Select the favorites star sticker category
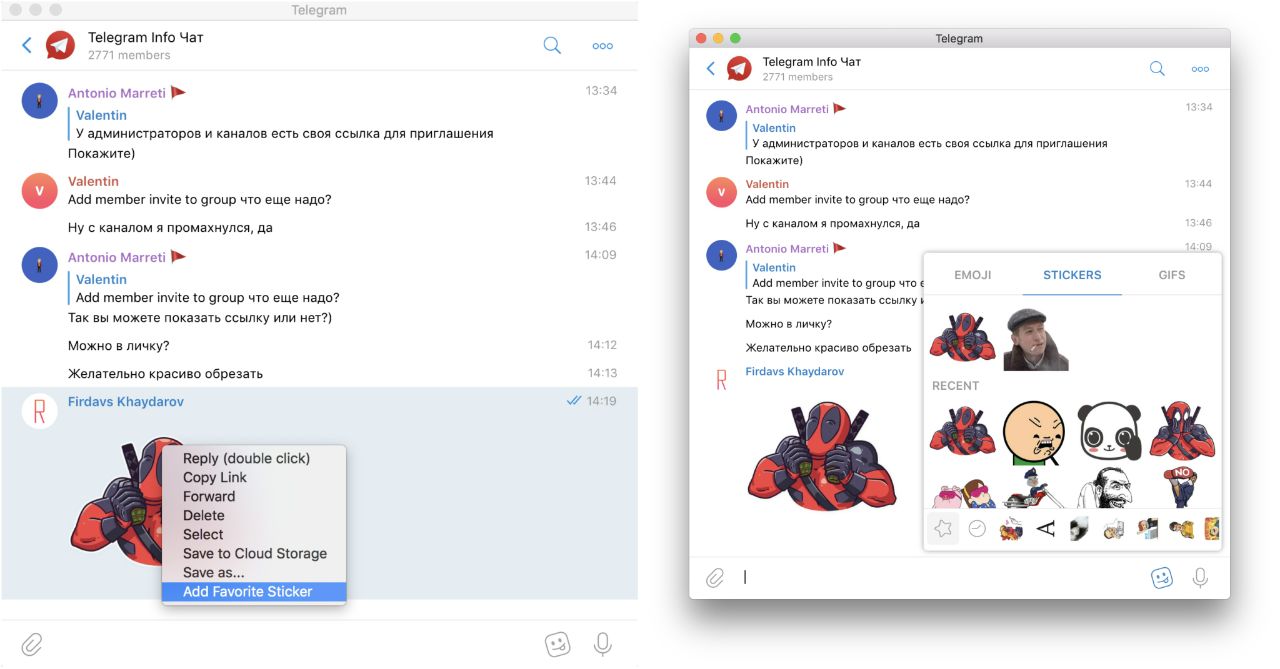 click(943, 528)
